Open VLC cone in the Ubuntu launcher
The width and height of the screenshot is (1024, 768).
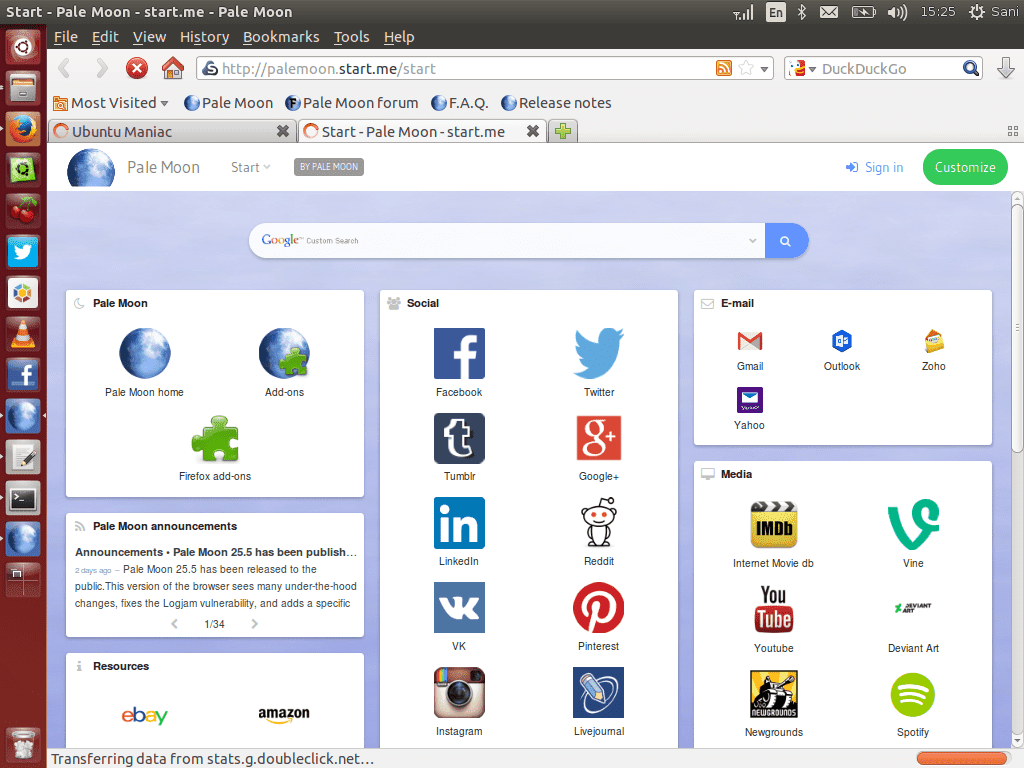point(23,334)
